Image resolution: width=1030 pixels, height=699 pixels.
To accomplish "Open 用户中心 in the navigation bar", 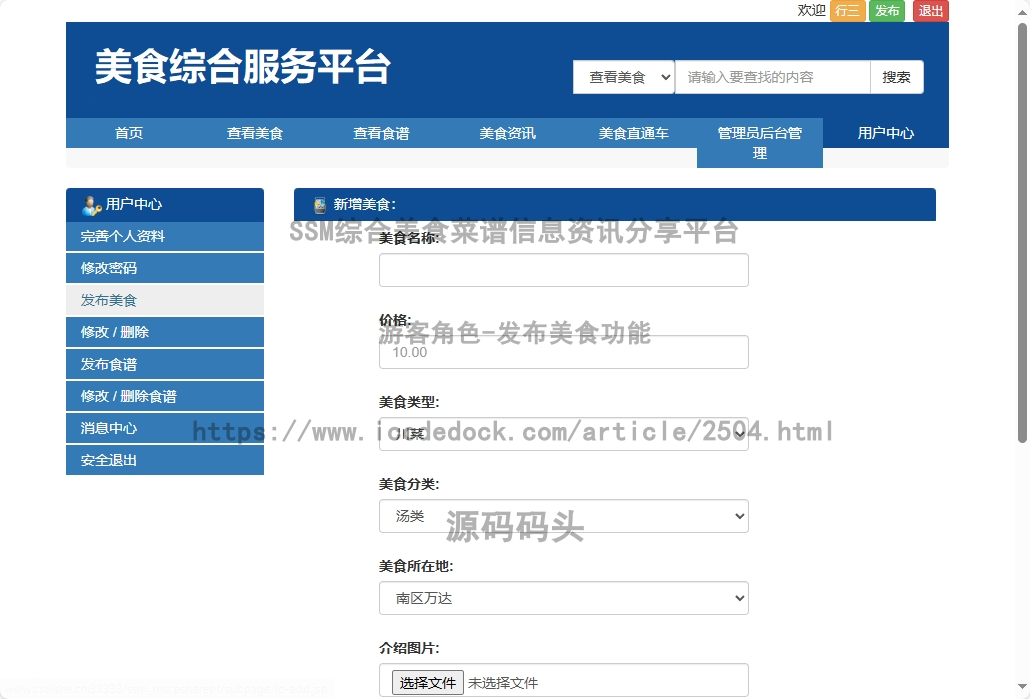I will coord(885,133).
